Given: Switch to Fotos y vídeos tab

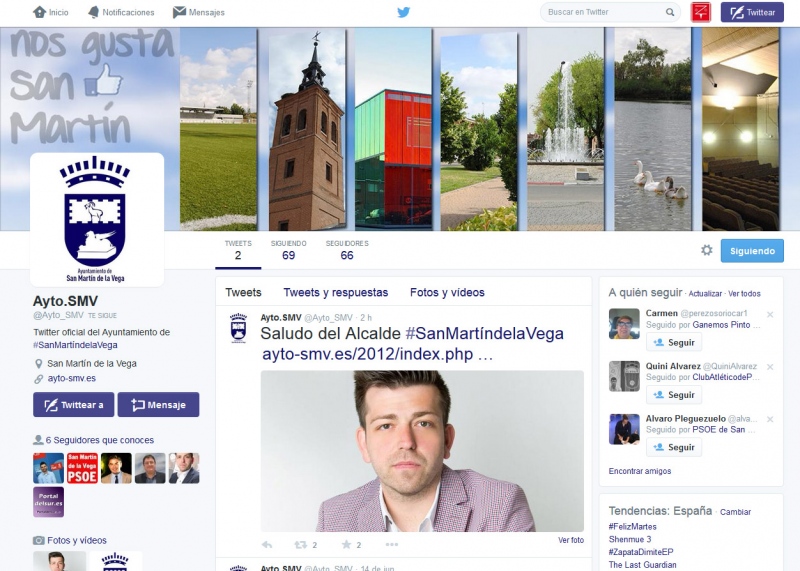Looking at the screenshot, I should tap(447, 292).
